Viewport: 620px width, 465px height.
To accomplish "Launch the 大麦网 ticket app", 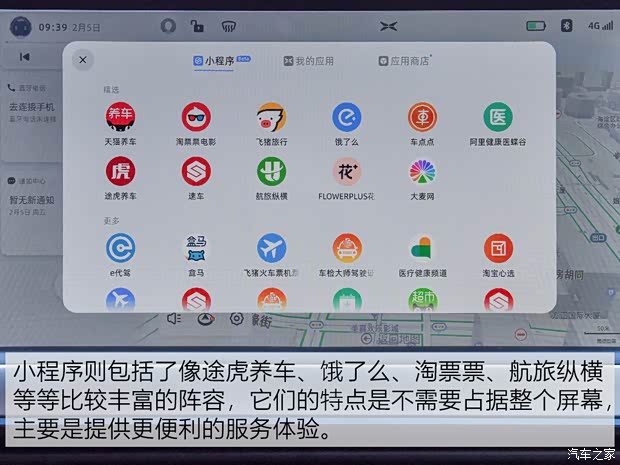I will click(422, 171).
